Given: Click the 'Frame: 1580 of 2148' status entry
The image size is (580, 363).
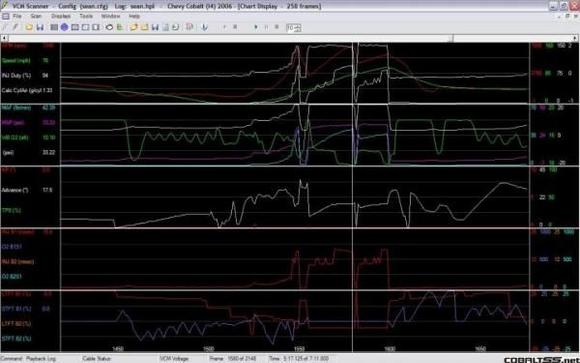Looking at the screenshot, I should tap(233, 359).
